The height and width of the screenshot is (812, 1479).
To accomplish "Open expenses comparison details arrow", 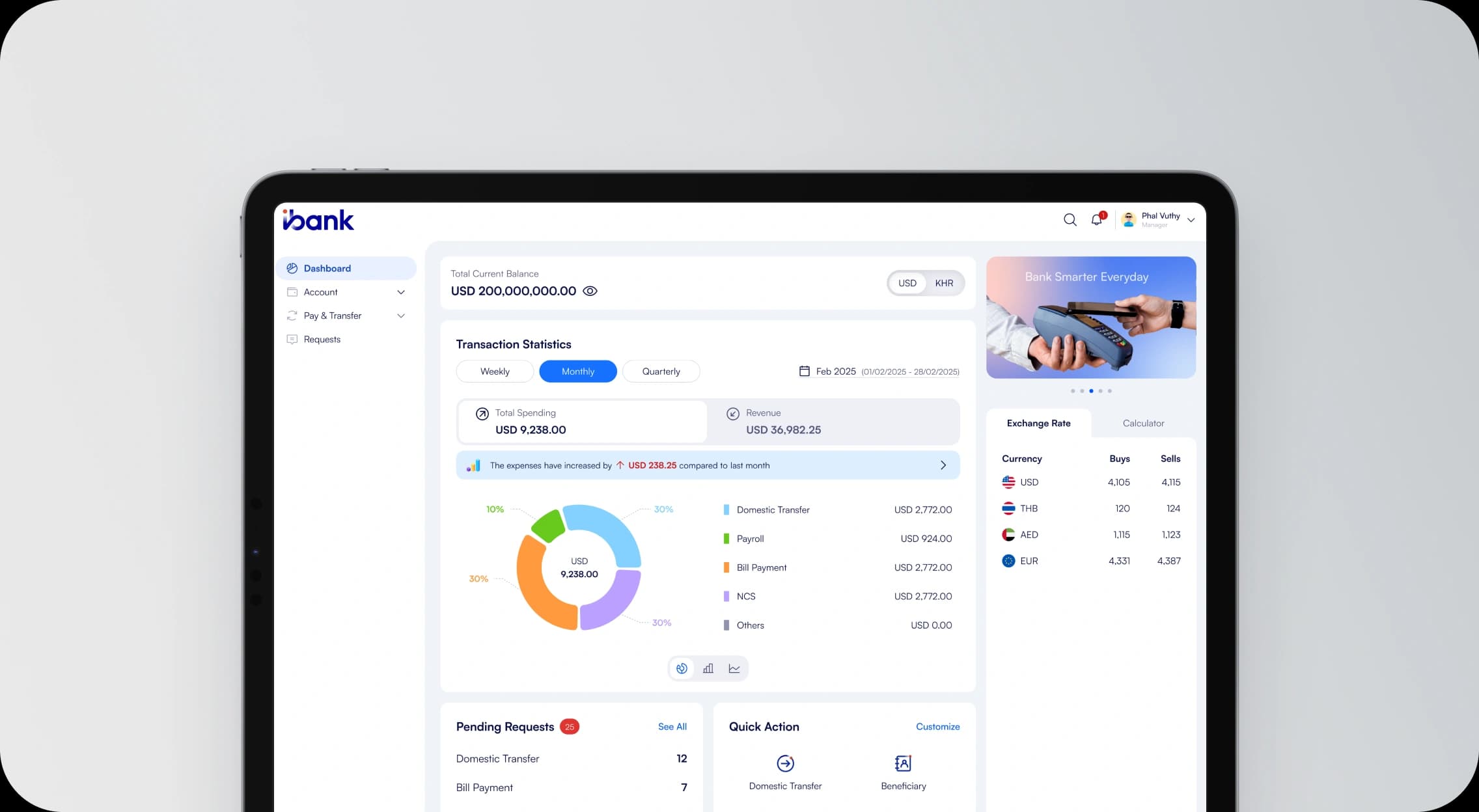I will pyautogui.click(x=943, y=465).
